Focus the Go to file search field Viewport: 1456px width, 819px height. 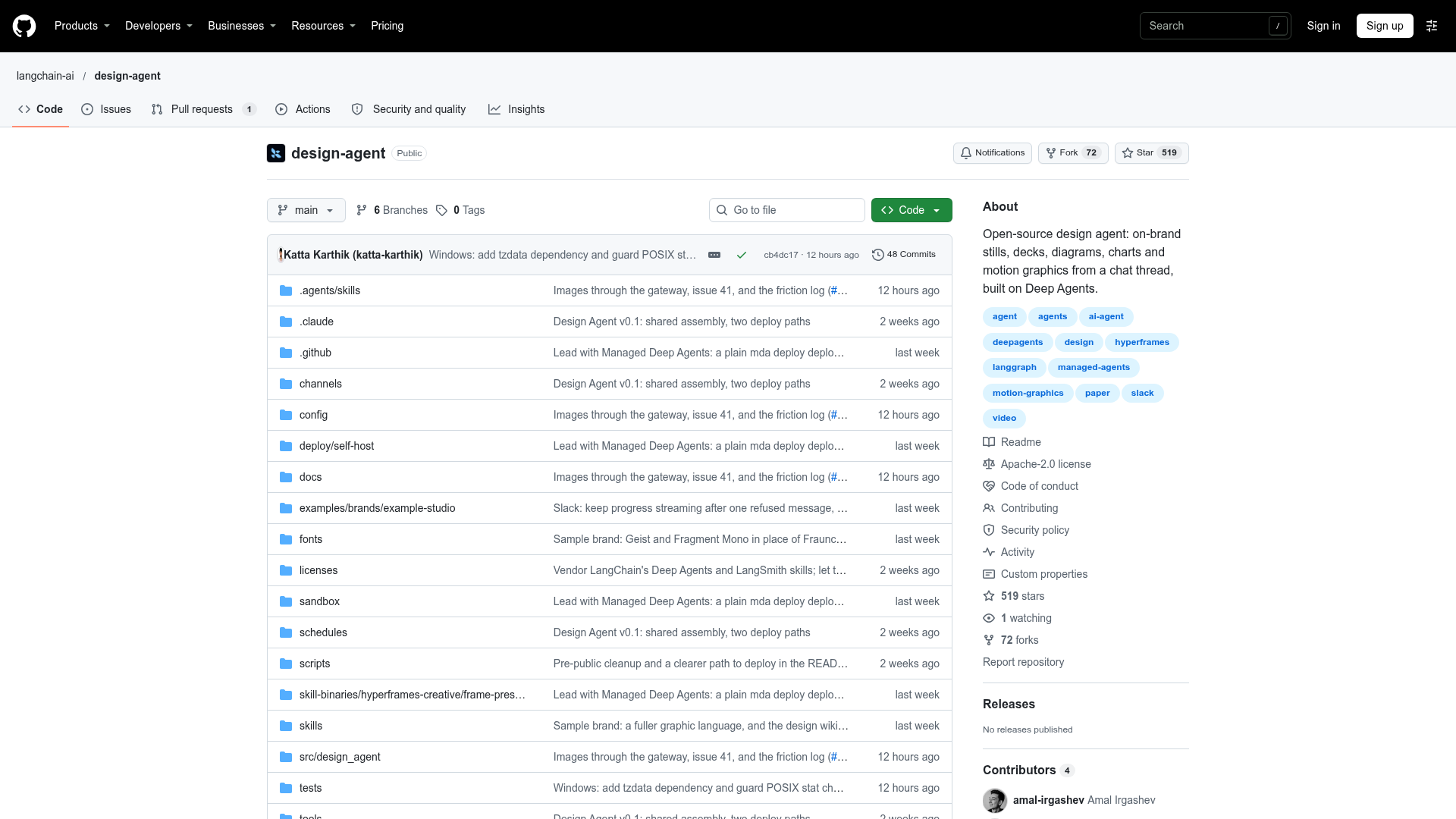[x=787, y=210]
